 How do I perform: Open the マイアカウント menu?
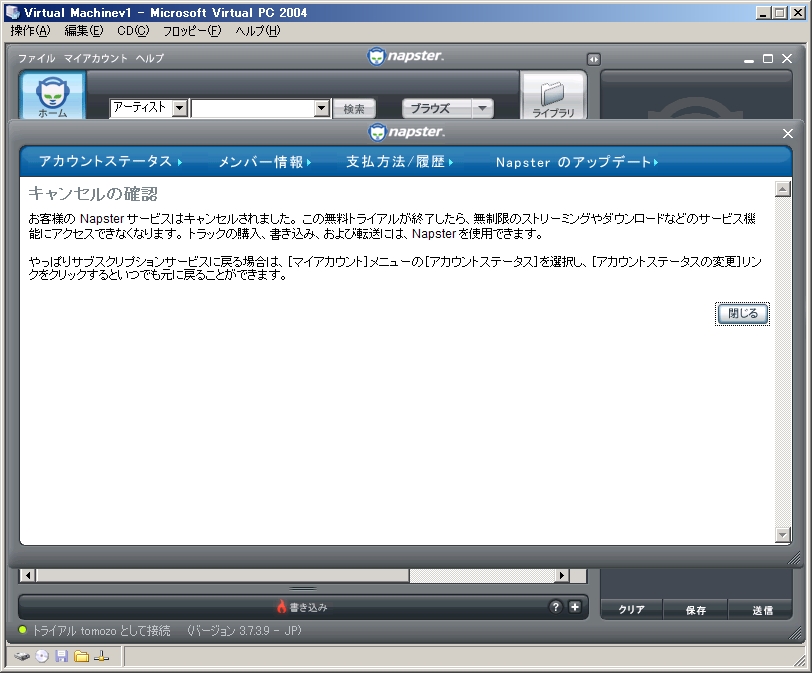coord(95,58)
